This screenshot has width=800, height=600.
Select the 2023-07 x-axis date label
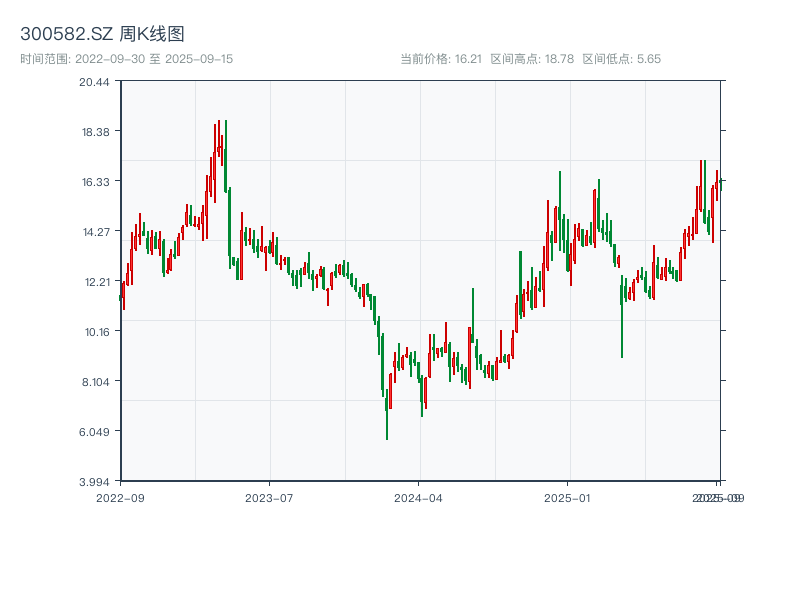[x=269, y=497]
